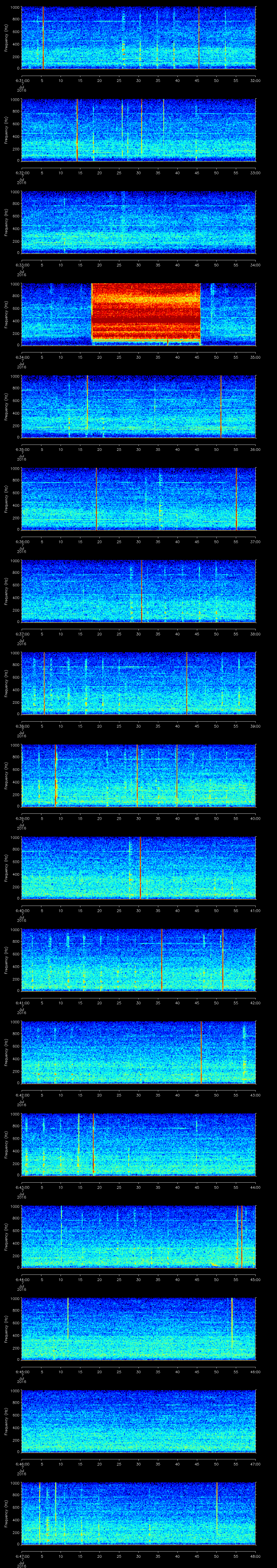Select the single red line in 6:40 spectrogram
277x1568 pixels.
pos(141,868)
